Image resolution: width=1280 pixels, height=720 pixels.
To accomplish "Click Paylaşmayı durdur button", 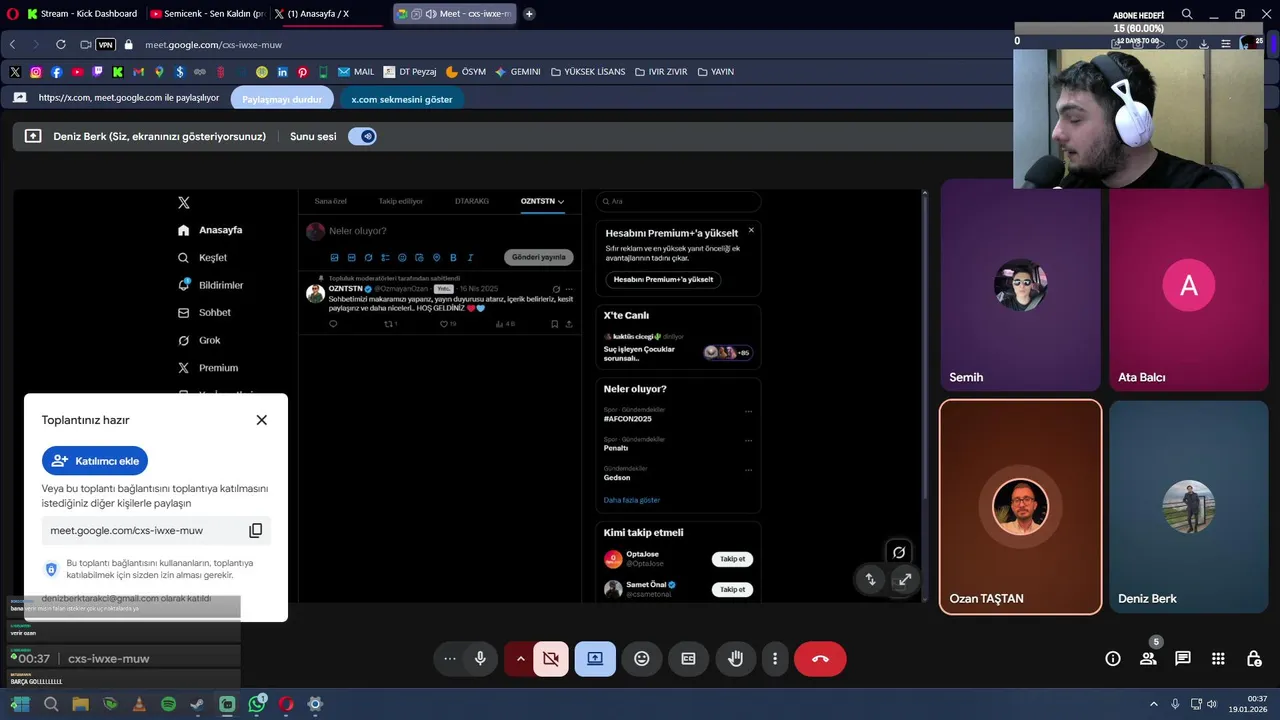I will click(x=282, y=99).
